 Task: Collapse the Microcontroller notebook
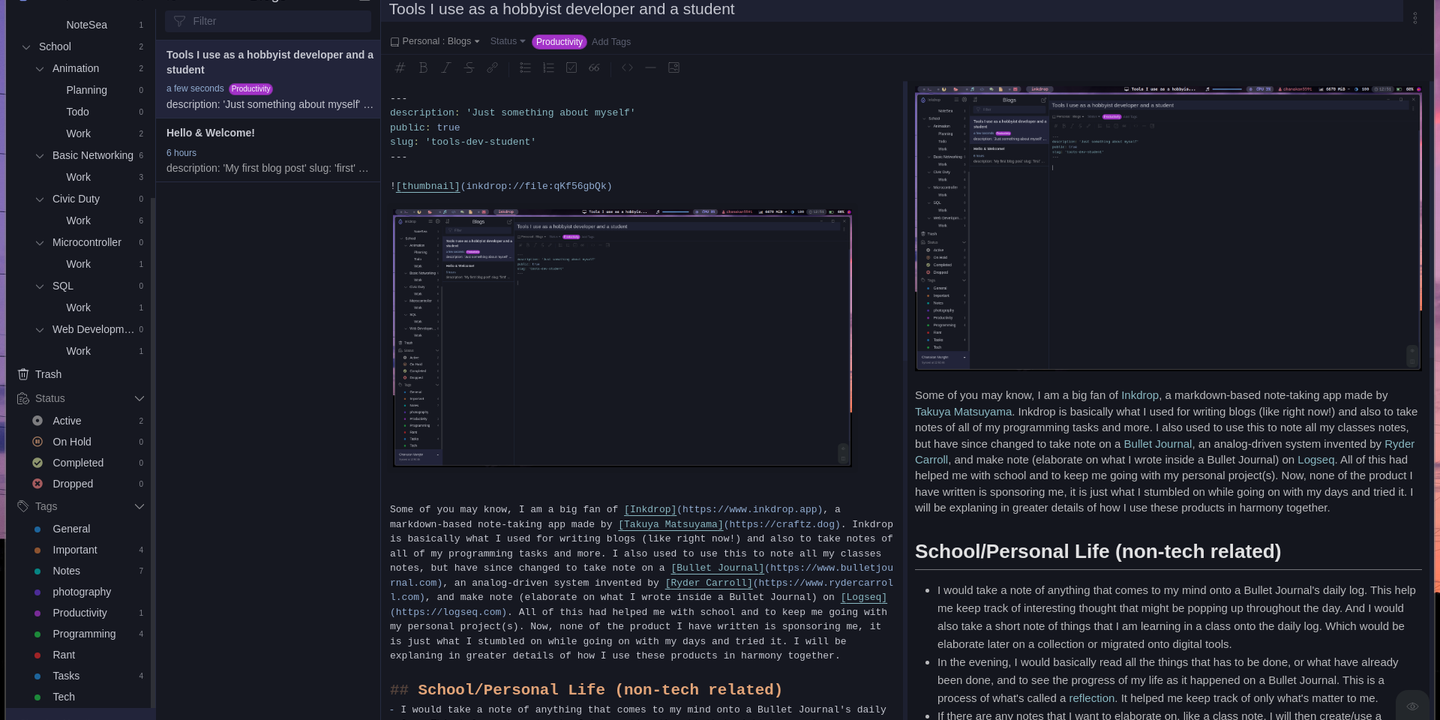pyautogui.click(x=40, y=243)
